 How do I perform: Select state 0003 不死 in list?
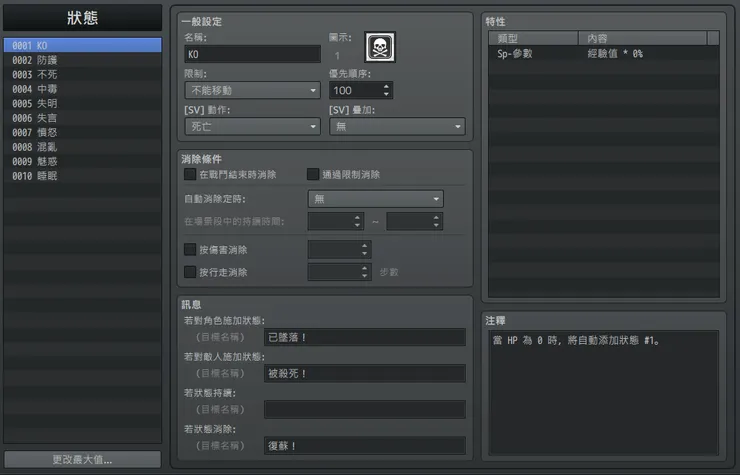tap(83, 75)
